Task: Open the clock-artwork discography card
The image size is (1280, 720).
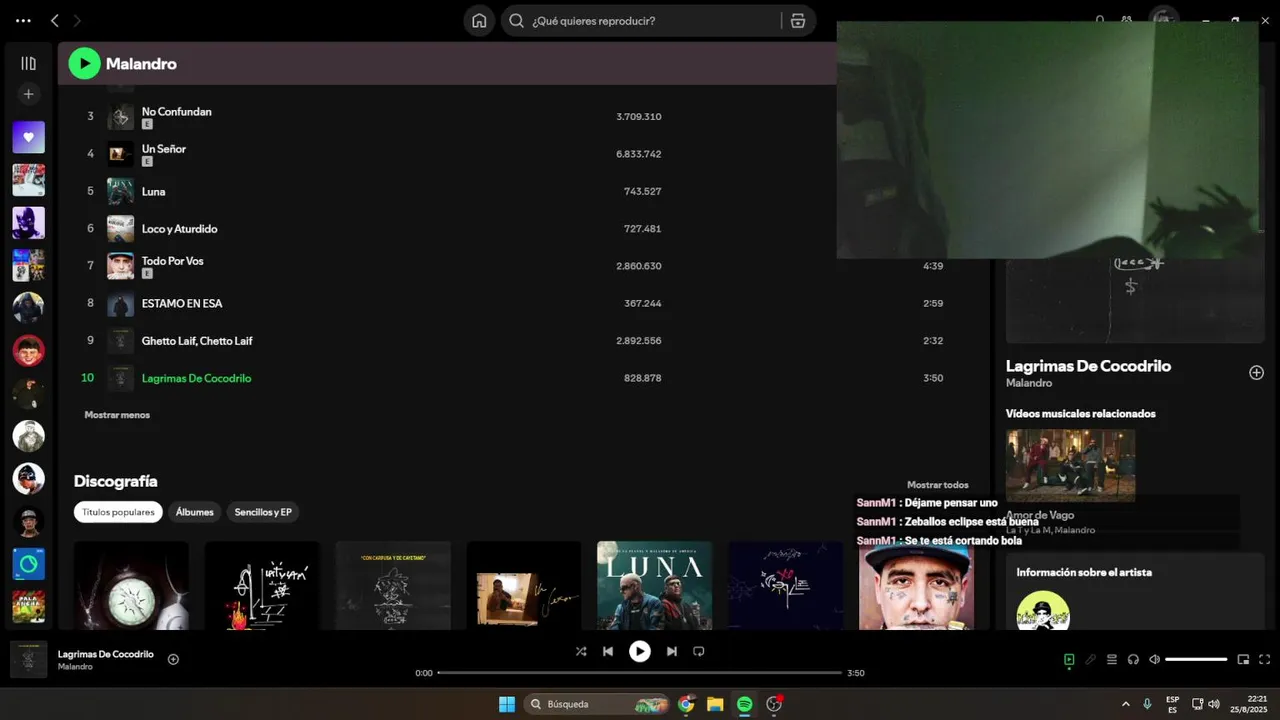Action: click(131, 586)
